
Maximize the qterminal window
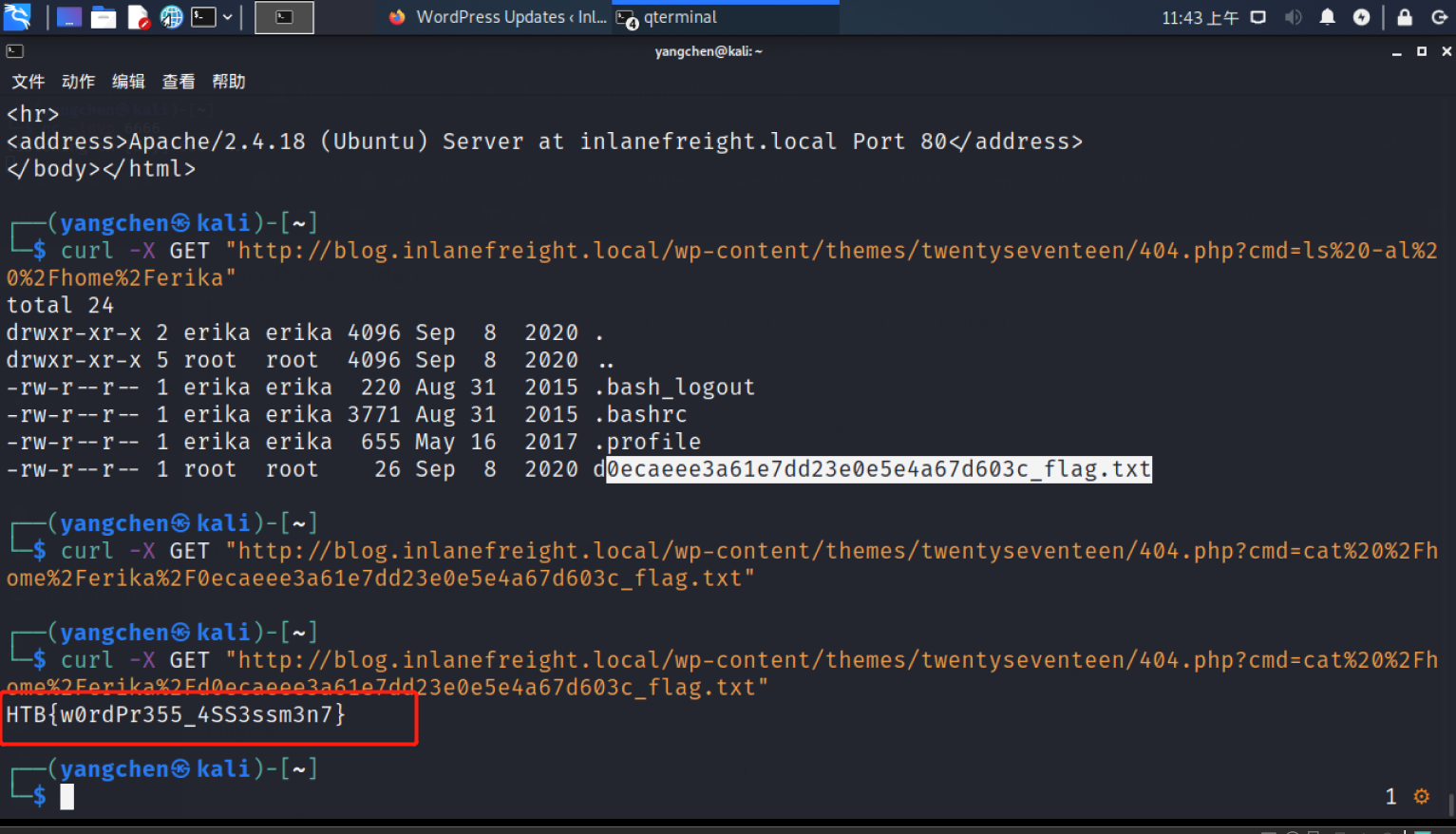(x=1422, y=51)
